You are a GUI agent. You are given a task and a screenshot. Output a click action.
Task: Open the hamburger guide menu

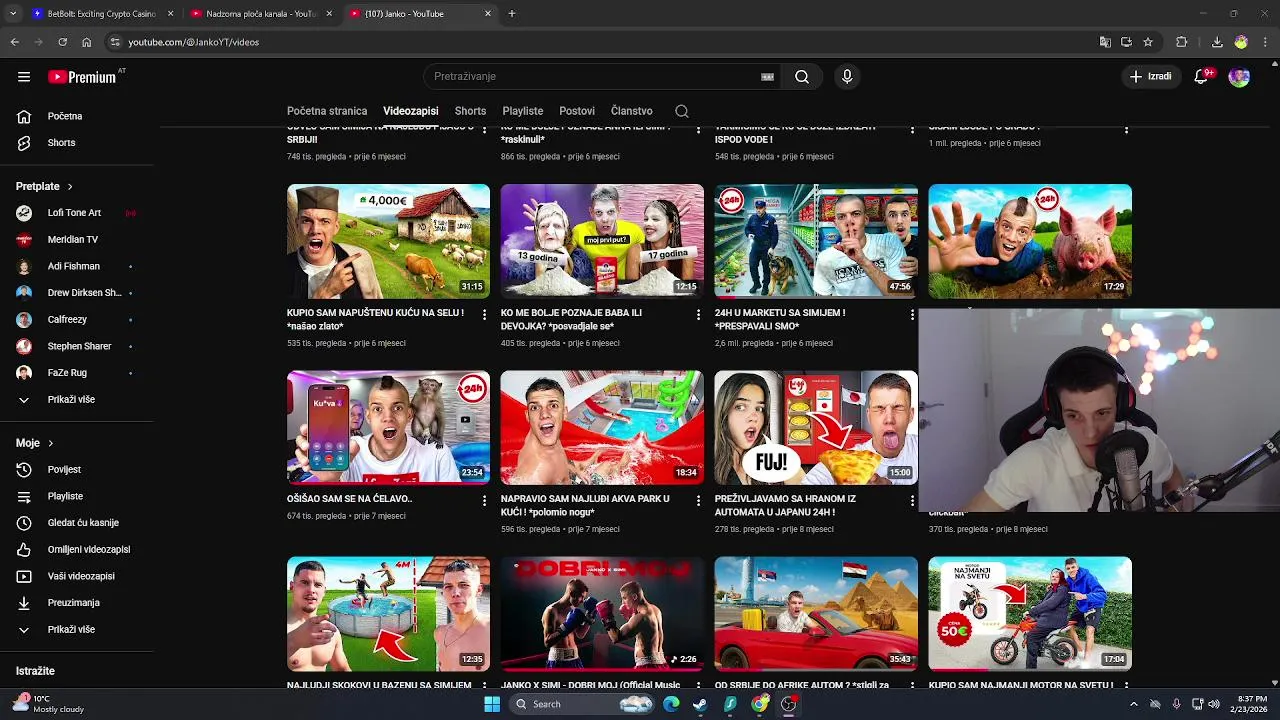coord(24,77)
